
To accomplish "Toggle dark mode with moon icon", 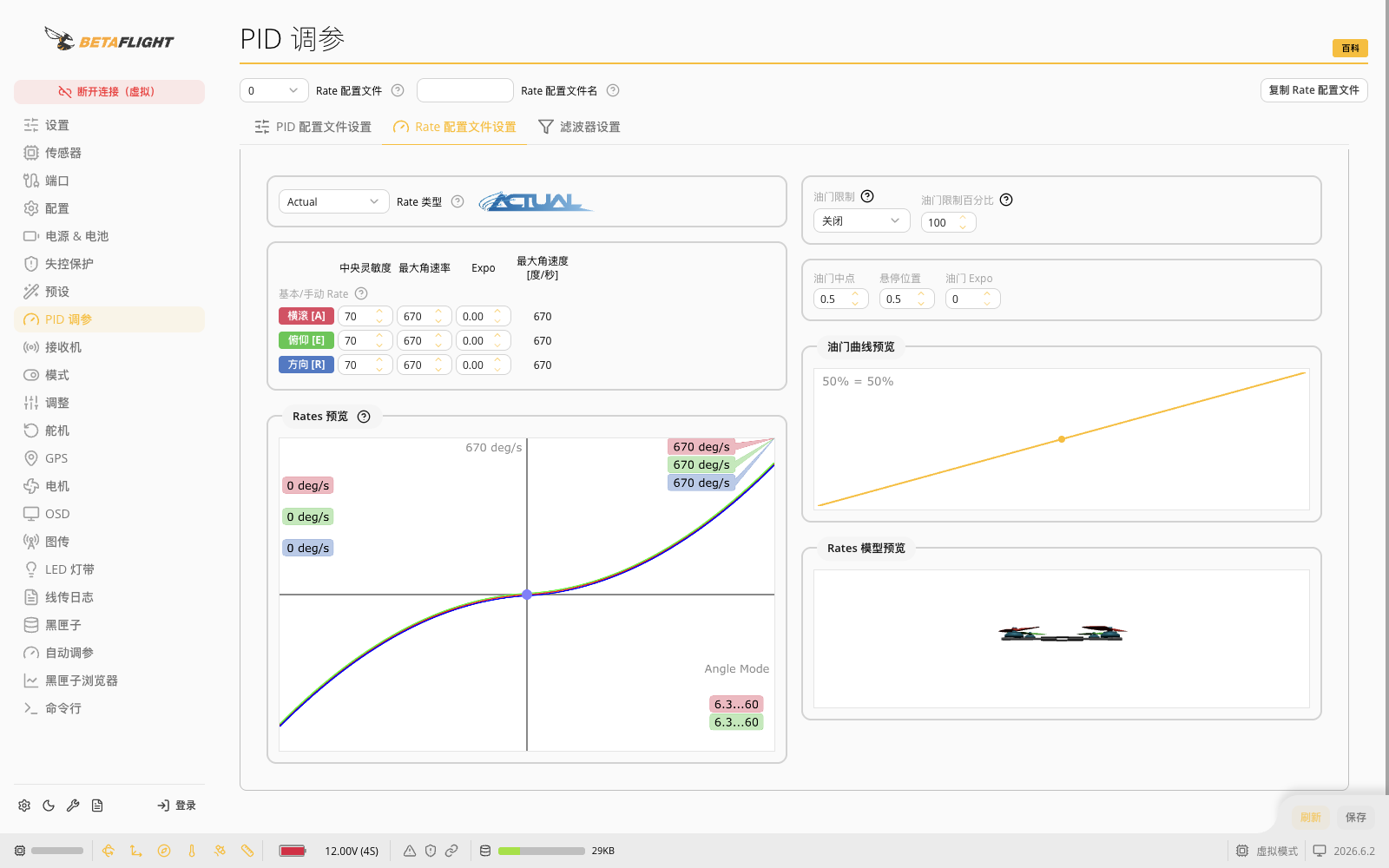I will click(49, 806).
